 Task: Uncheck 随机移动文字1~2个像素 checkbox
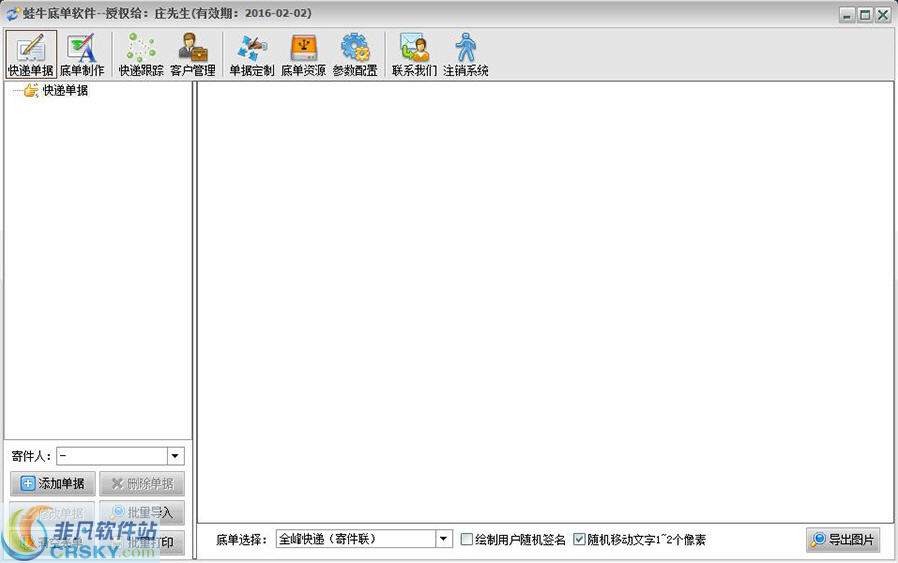pos(579,539)
